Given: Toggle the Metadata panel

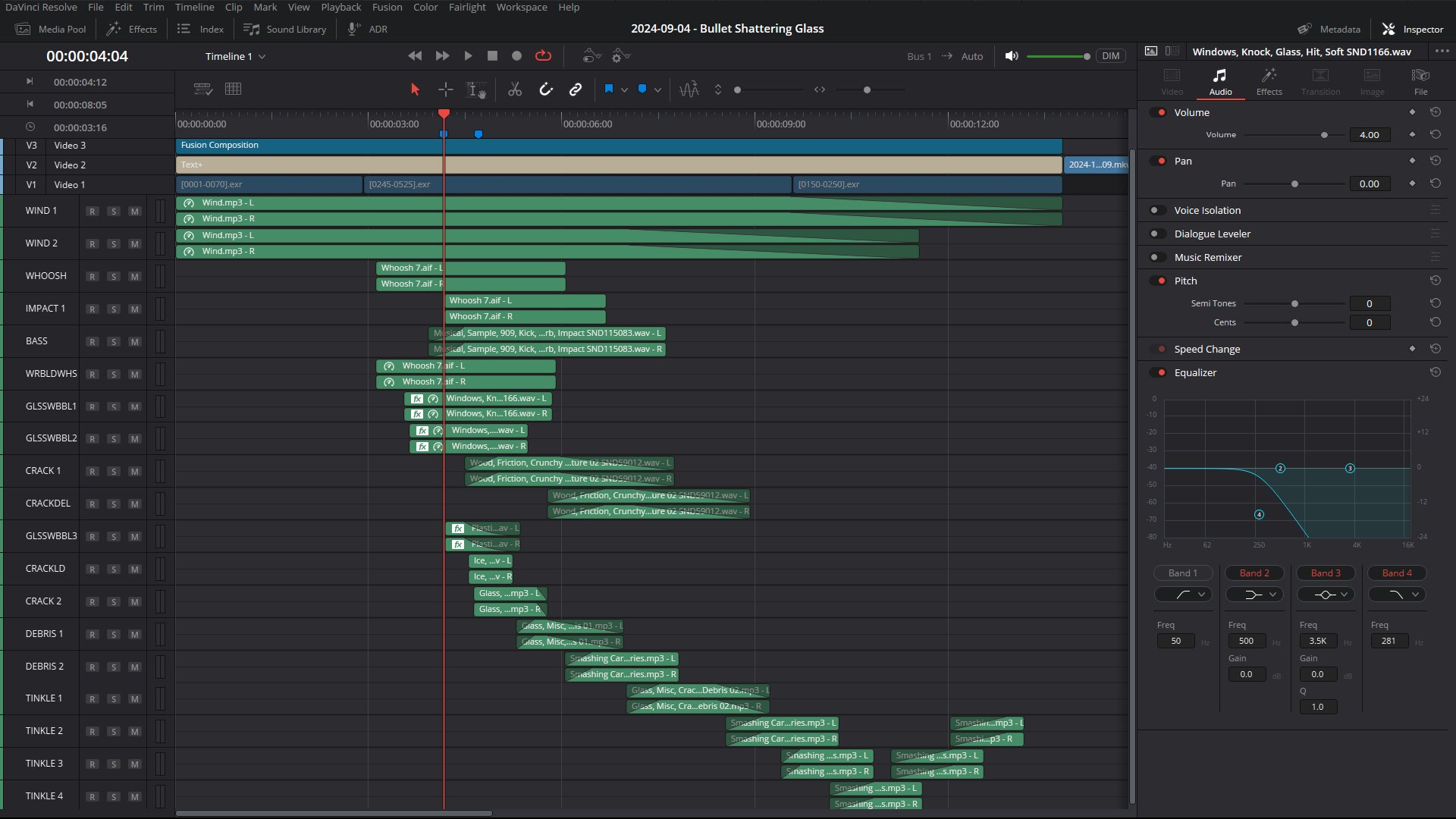Looking at the screenshot, I should 1329,29.
